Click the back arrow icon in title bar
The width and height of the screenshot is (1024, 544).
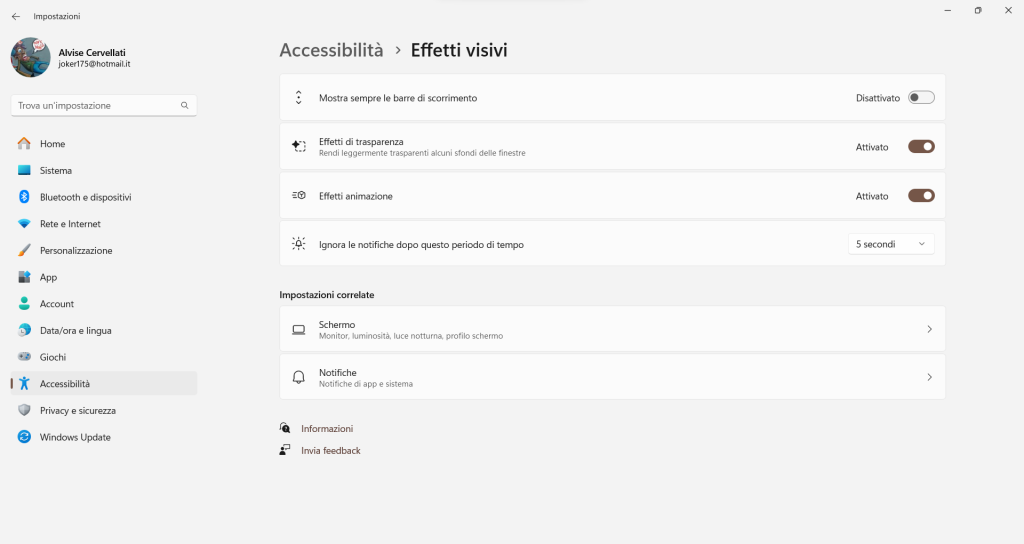(15, 16)
